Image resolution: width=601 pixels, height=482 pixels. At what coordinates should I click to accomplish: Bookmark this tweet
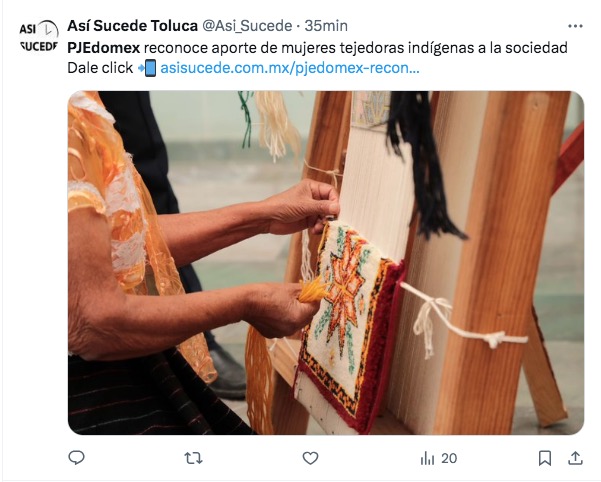545,458
